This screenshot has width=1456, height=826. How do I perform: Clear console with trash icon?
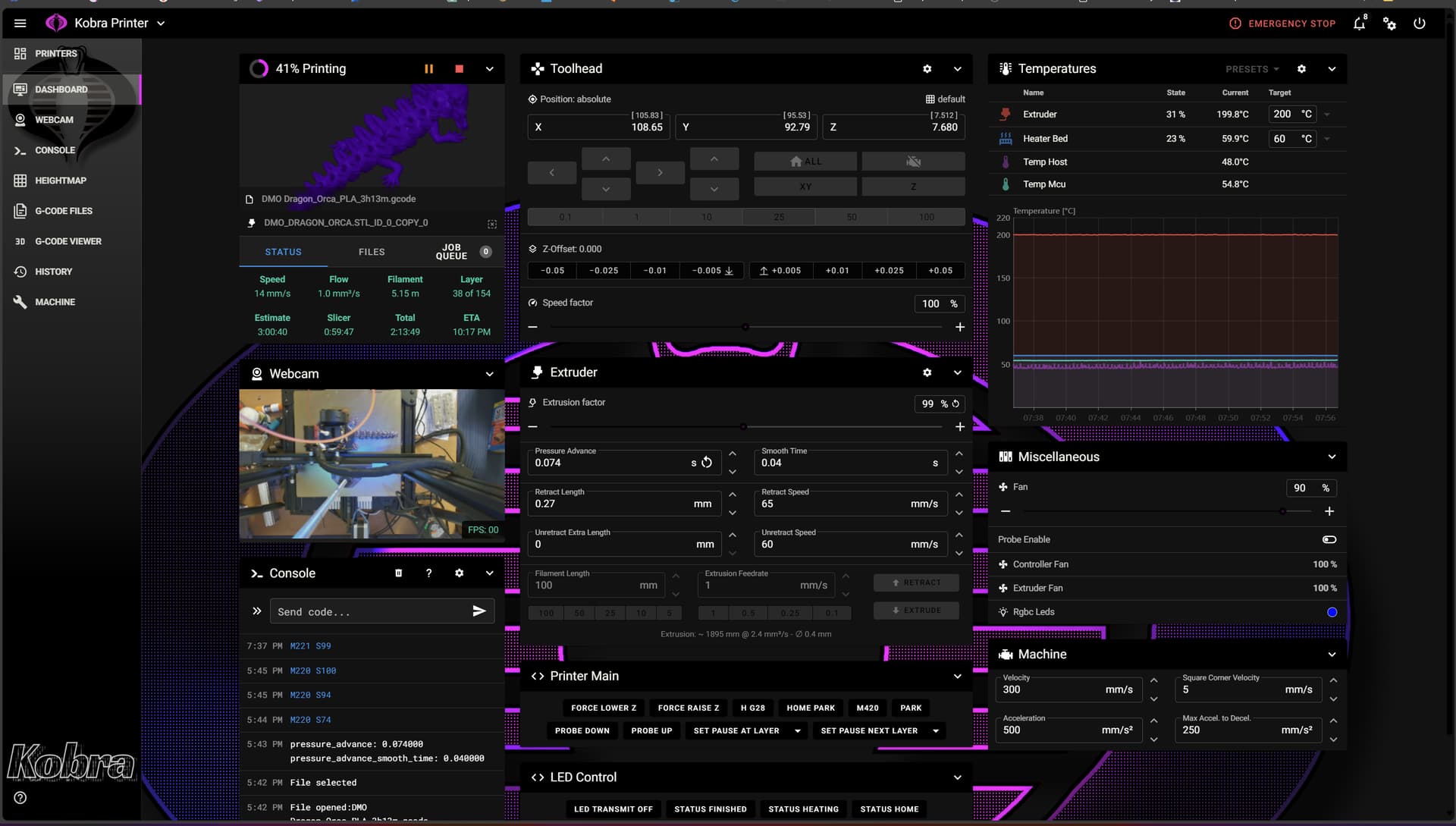[x=399, y=573]
